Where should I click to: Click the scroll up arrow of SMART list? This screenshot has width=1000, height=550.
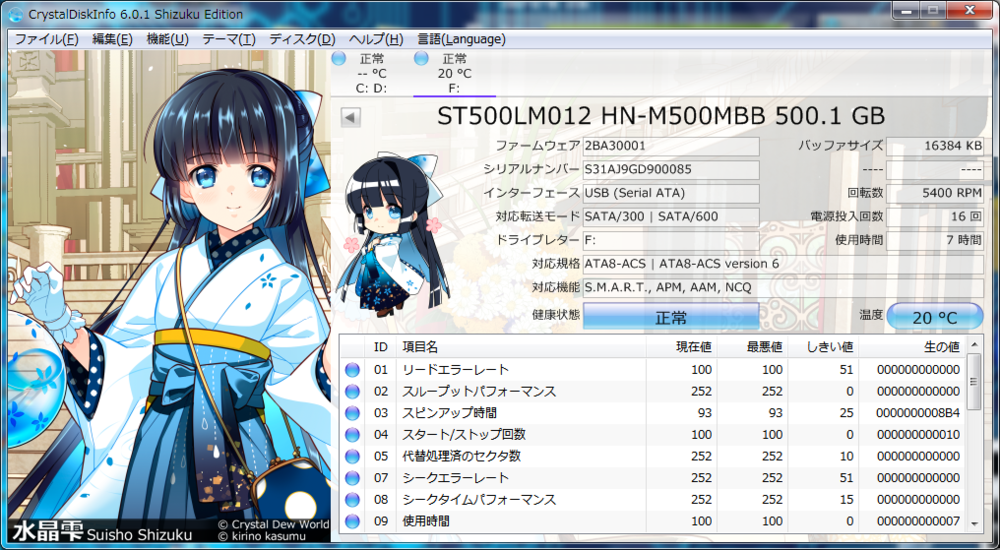point(973,345)
